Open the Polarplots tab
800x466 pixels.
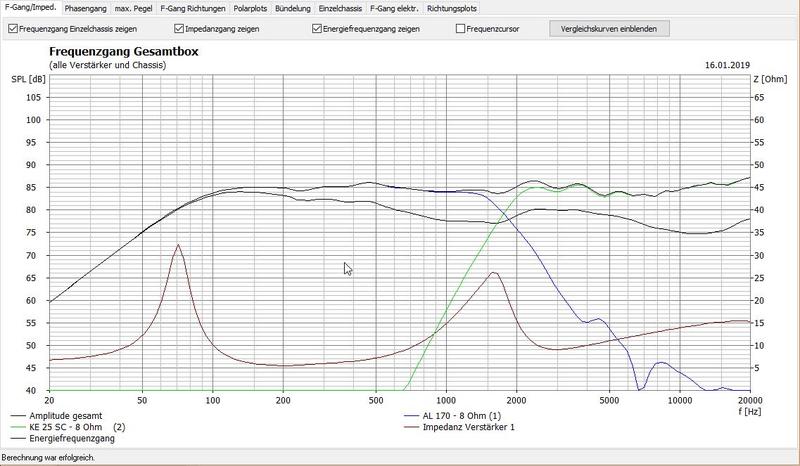250,8
